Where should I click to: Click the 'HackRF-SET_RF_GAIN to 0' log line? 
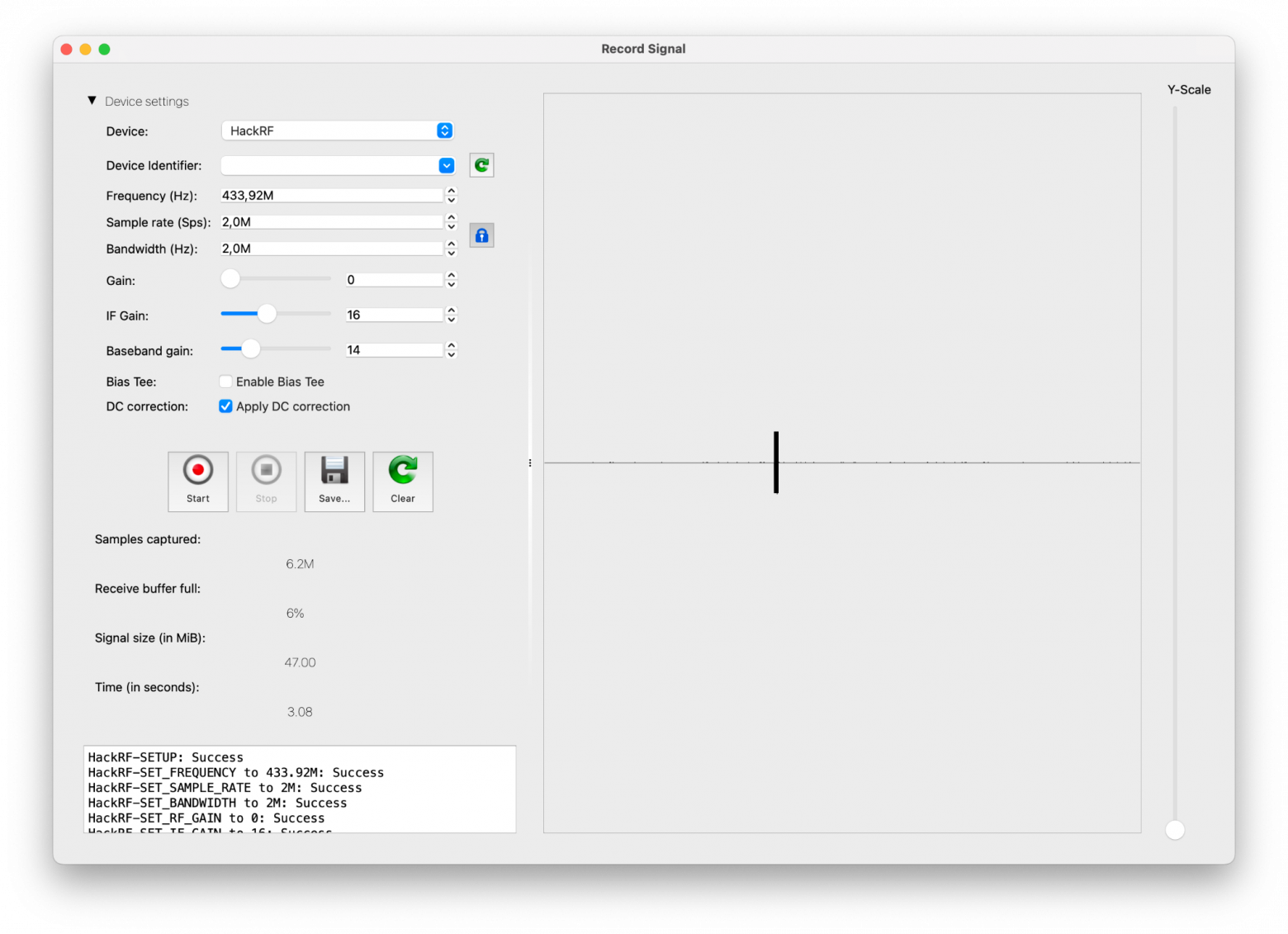coord(206,818)
